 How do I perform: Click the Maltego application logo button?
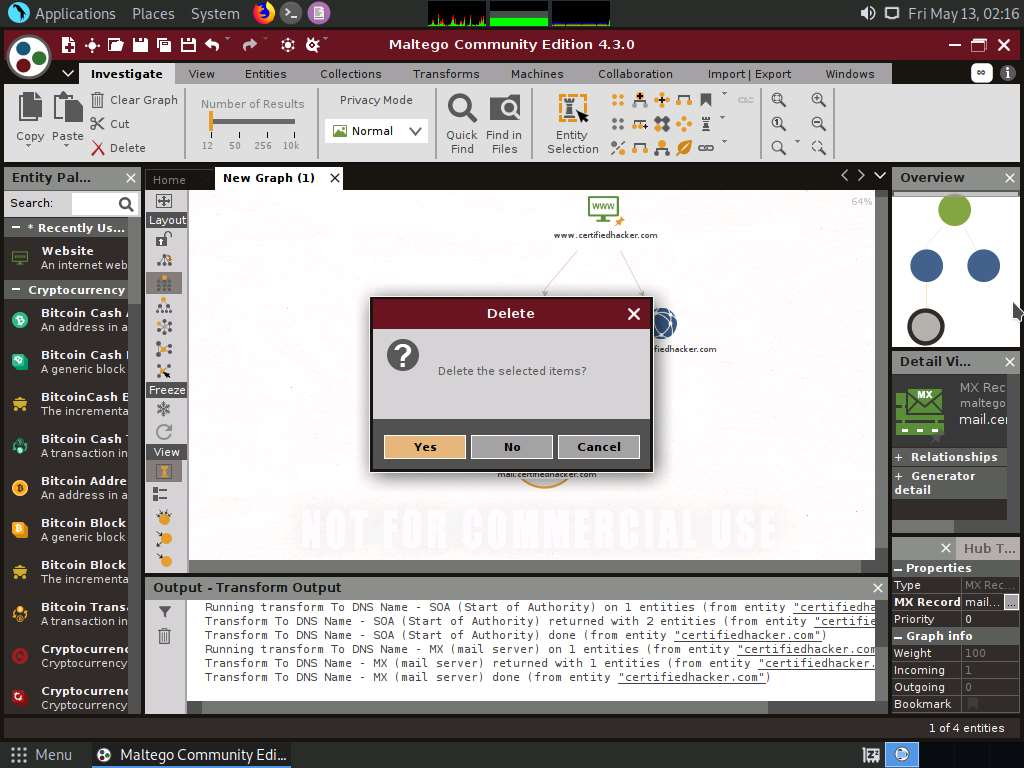[29, 56]
